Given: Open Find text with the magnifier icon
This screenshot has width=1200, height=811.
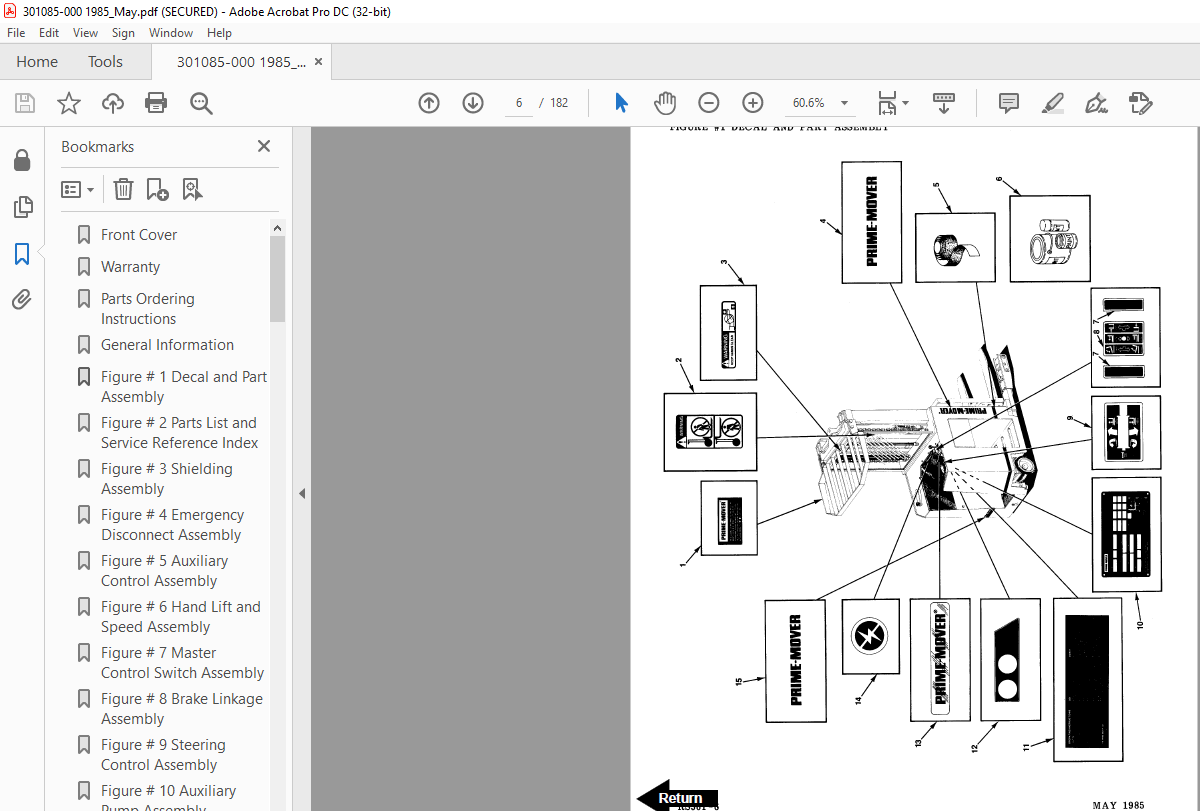Looking at the screenshot, I should 201,103.
